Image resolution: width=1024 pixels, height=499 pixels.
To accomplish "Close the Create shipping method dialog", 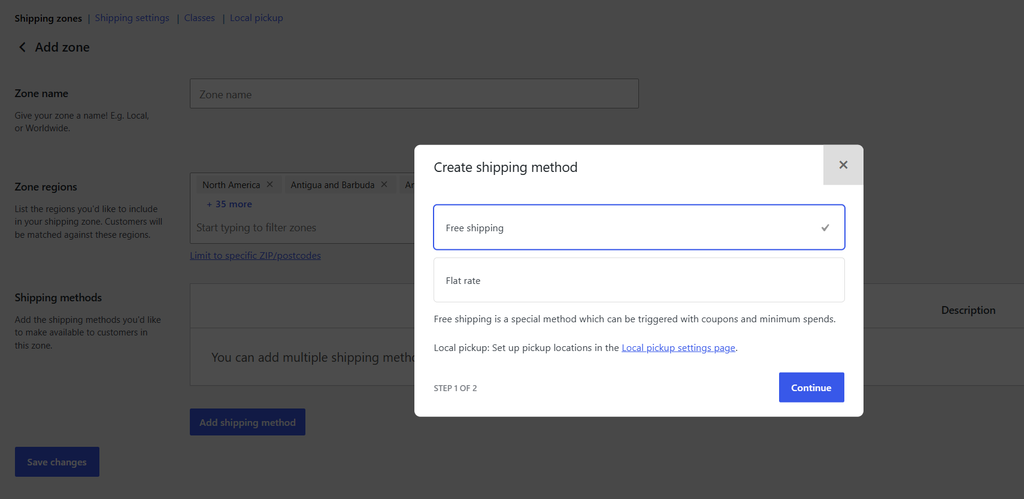I will [x=842, y=165].
